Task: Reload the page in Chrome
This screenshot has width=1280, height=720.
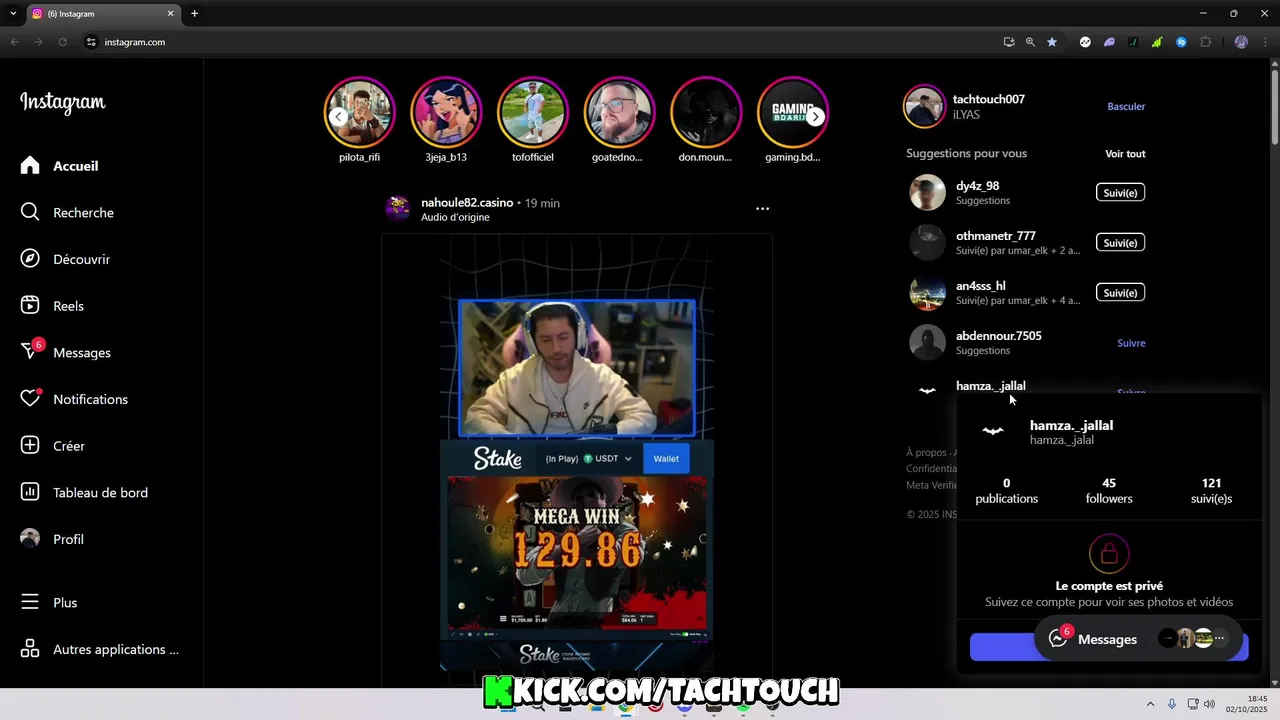Action: [62, 42]
